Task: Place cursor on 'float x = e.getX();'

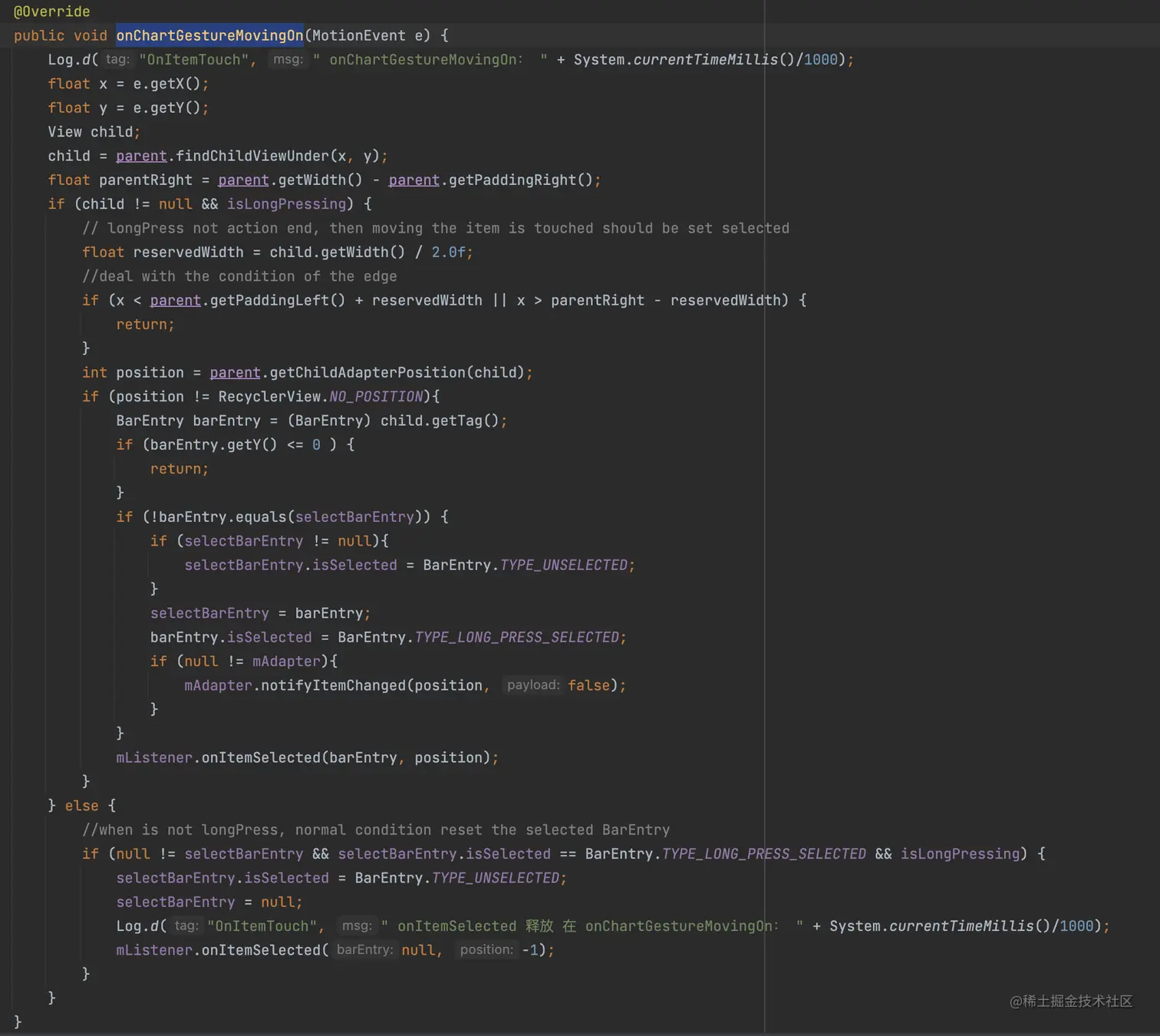Action: coord(128,84)
